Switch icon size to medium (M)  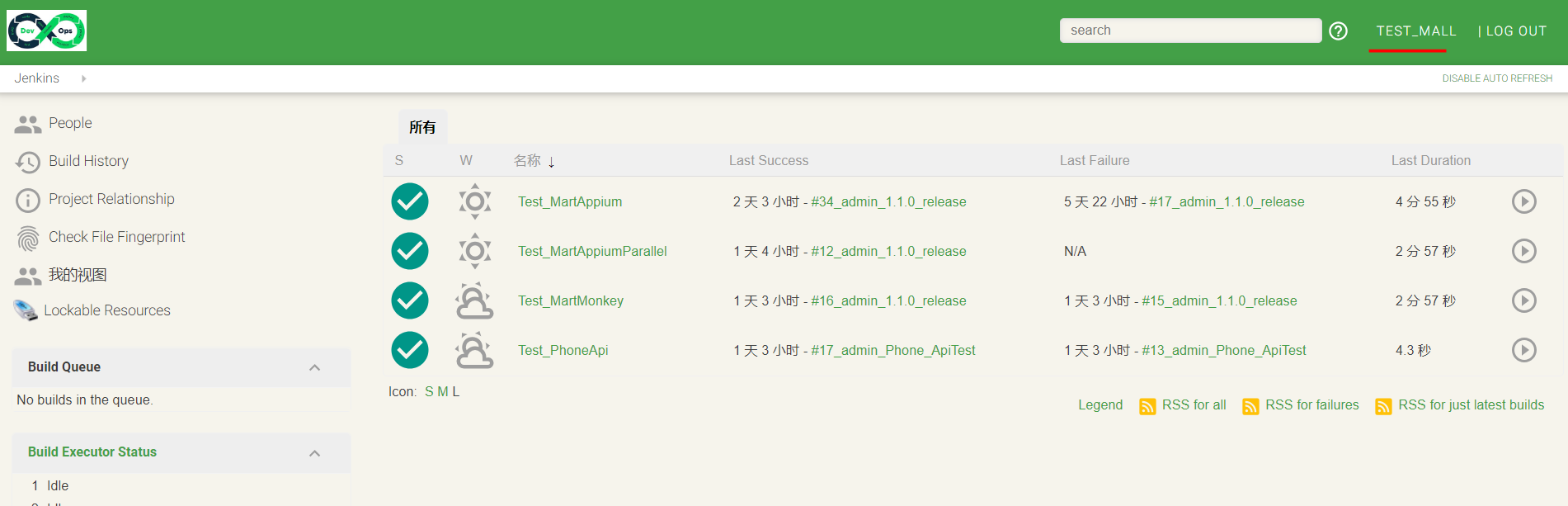[443, 392]
